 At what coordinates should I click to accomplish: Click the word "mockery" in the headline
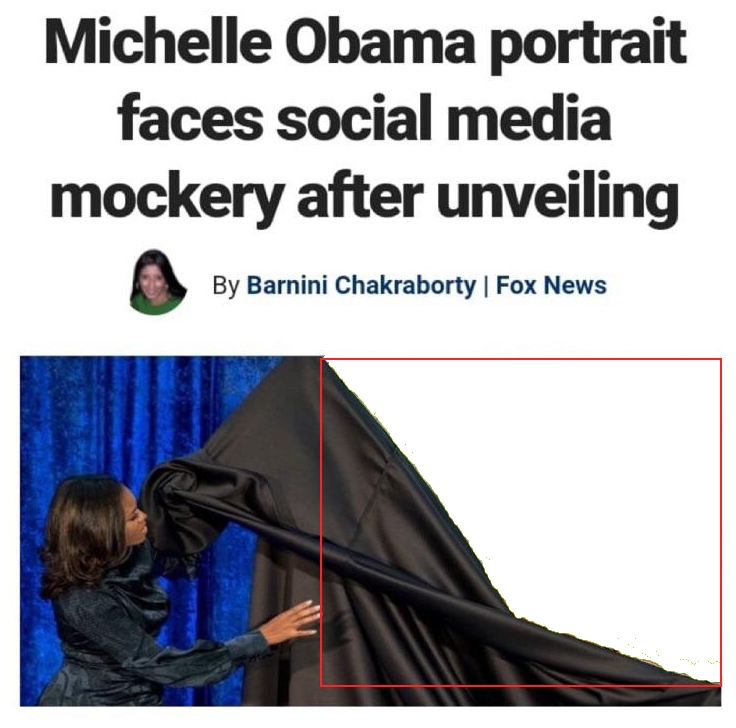[x=167, y=197]
